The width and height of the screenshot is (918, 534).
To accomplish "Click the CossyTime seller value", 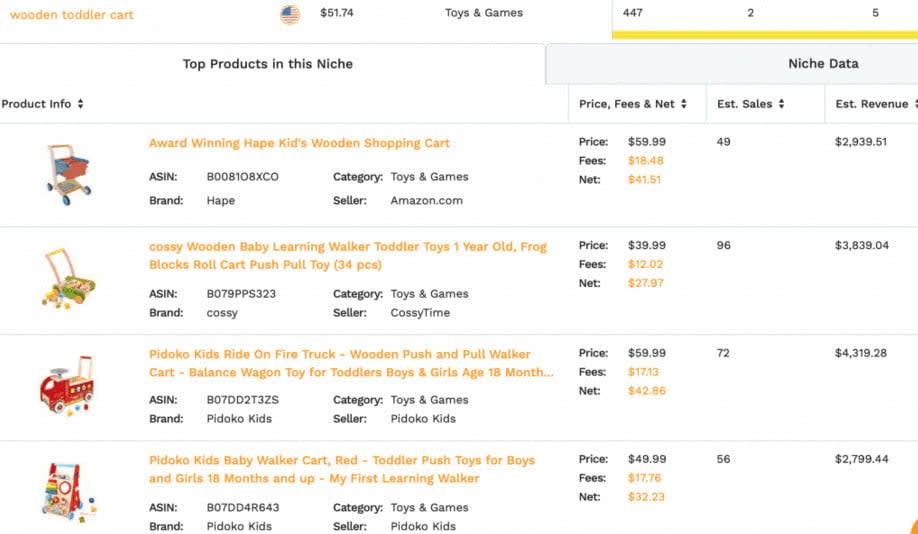I will (420, 313).
